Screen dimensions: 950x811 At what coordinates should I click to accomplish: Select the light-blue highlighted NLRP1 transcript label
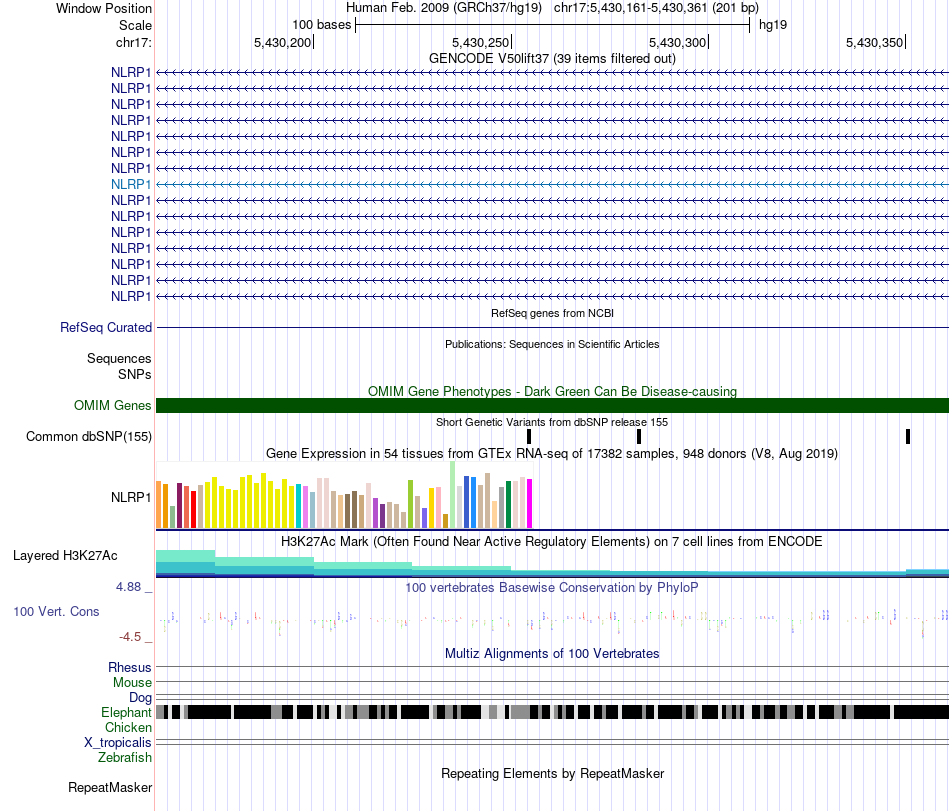tap(131, 184)
